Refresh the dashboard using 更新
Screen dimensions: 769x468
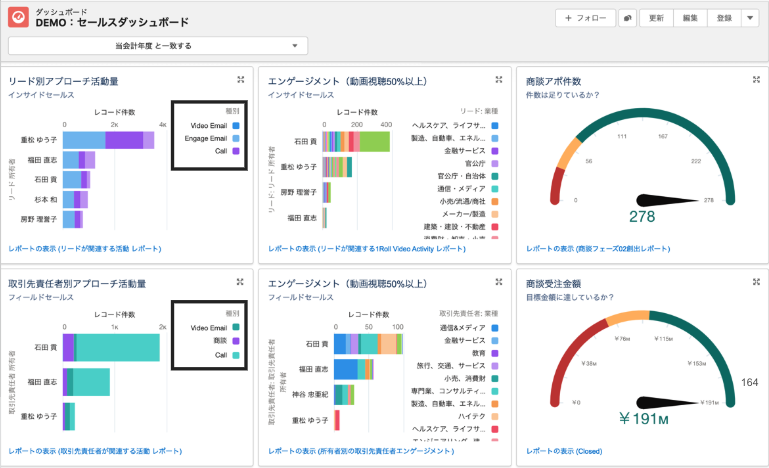656,18
